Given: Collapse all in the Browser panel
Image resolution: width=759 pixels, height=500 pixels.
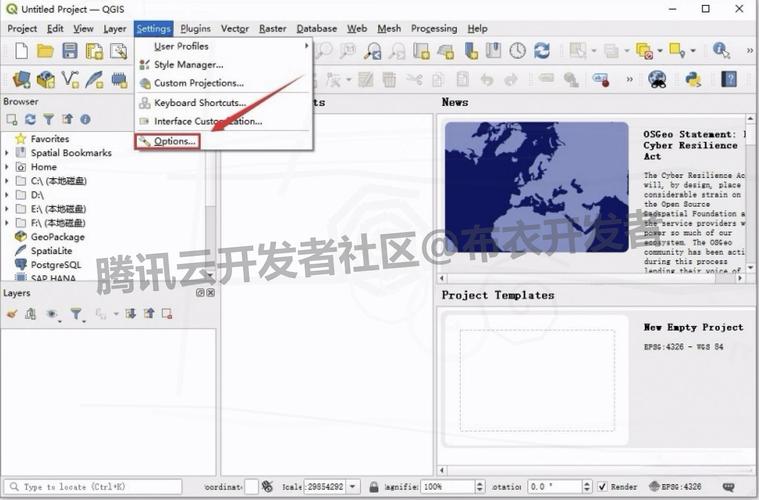Looking at the screenshot, I should [x=67, y=119].
